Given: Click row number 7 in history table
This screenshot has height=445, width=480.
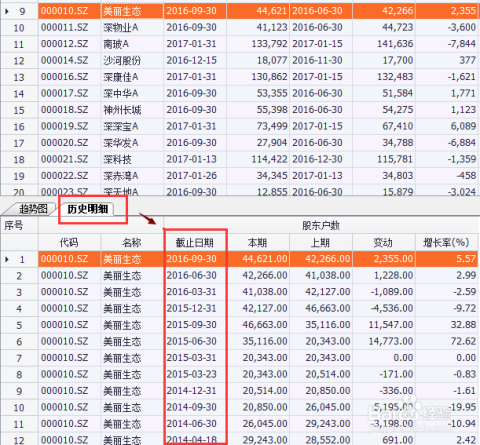Looking at the screenshot, I should pos(19,358).
